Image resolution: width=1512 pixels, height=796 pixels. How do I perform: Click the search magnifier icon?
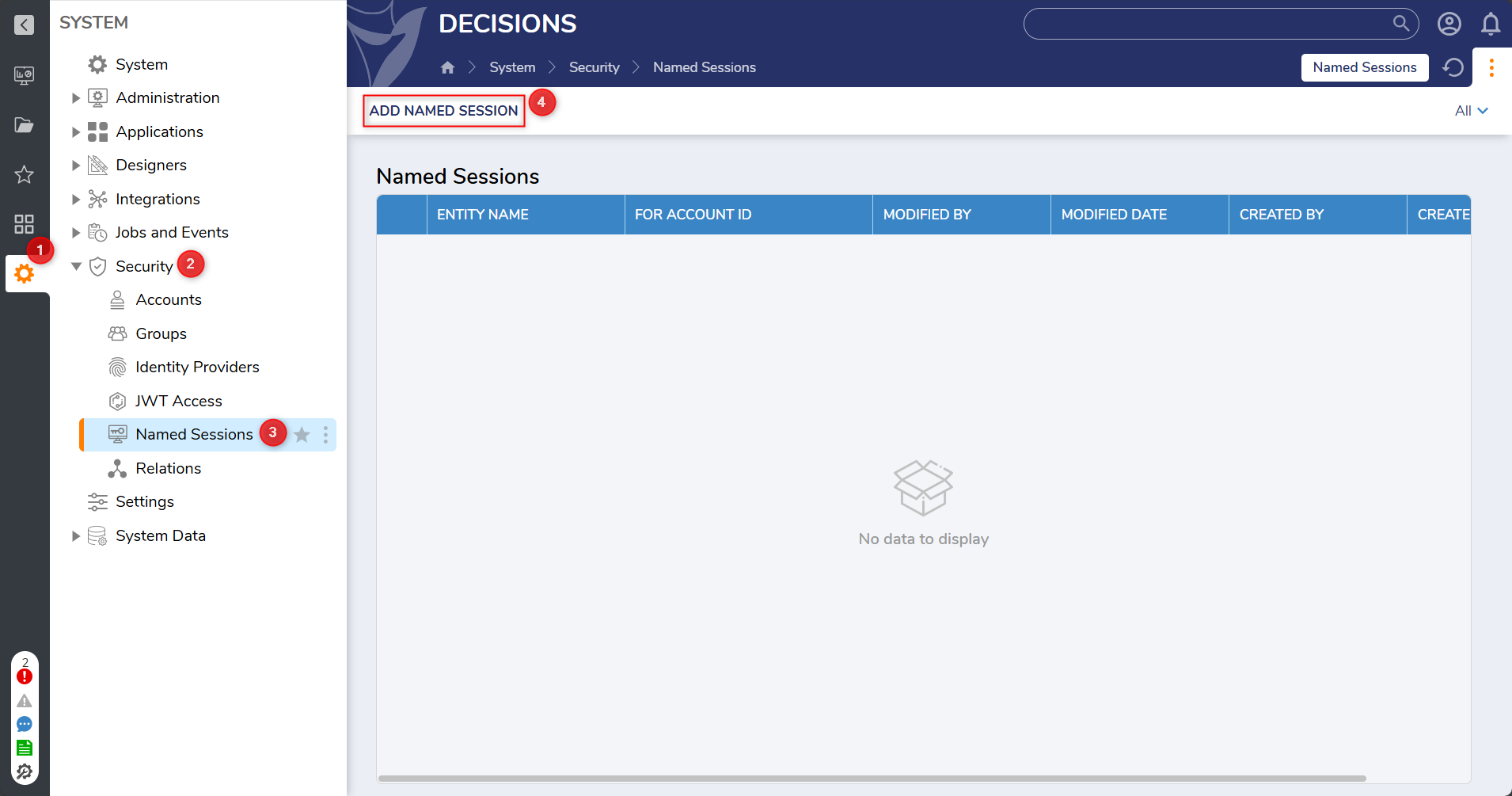coord(1400,23)
